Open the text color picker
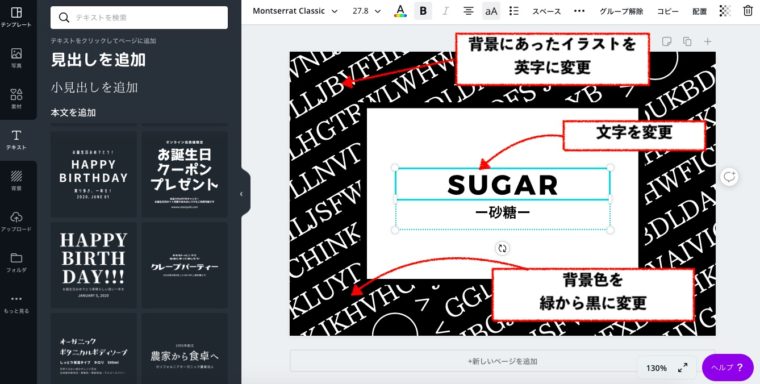Image resolution: width=760 pixels, height=384 pixels. pyautogui.click(x=400, y=11)
